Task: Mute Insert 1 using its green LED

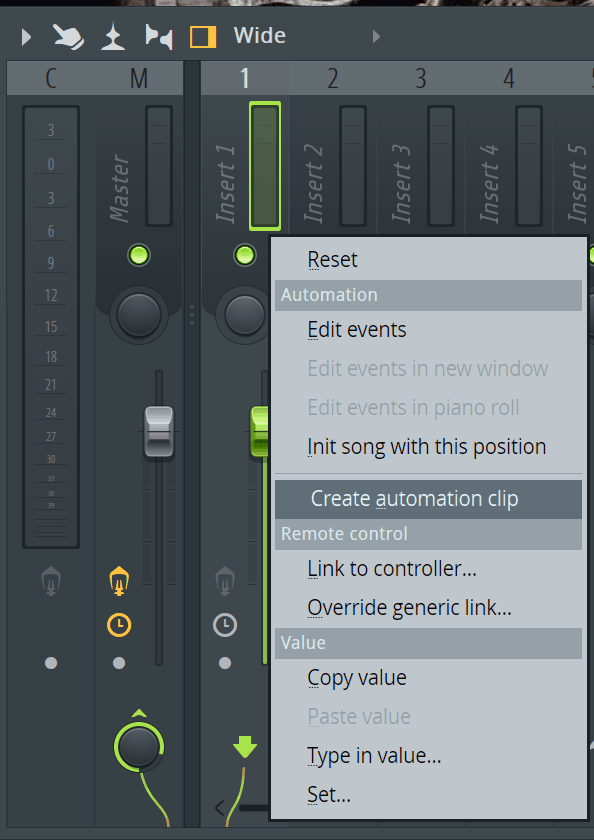Action: pos(245,255)
